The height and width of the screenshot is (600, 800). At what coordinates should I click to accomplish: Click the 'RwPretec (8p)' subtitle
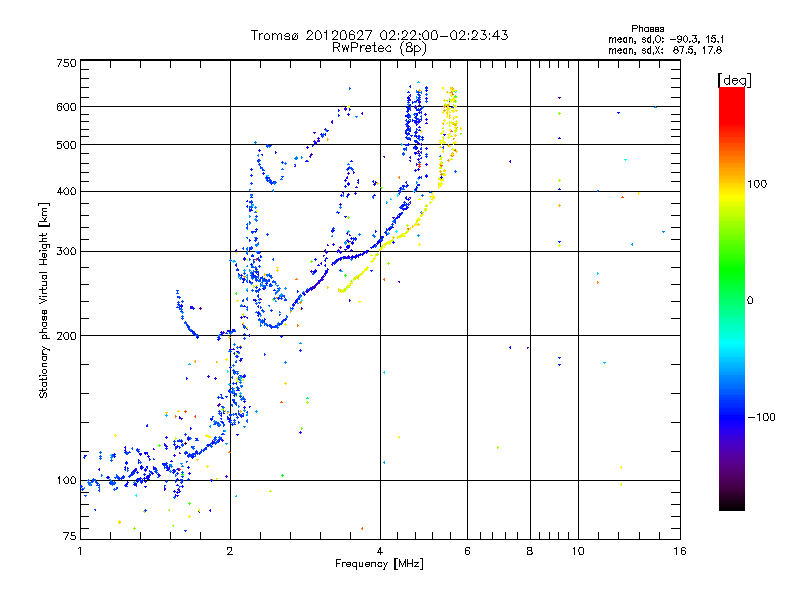pos(379,48)
